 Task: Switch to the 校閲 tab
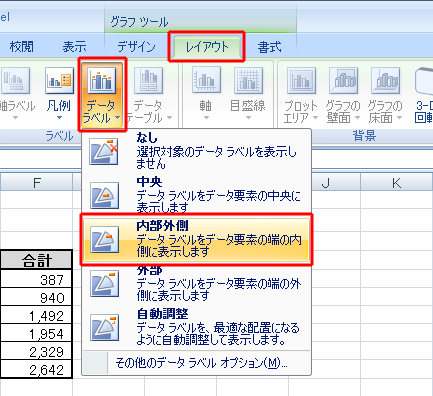click(22, 47)
